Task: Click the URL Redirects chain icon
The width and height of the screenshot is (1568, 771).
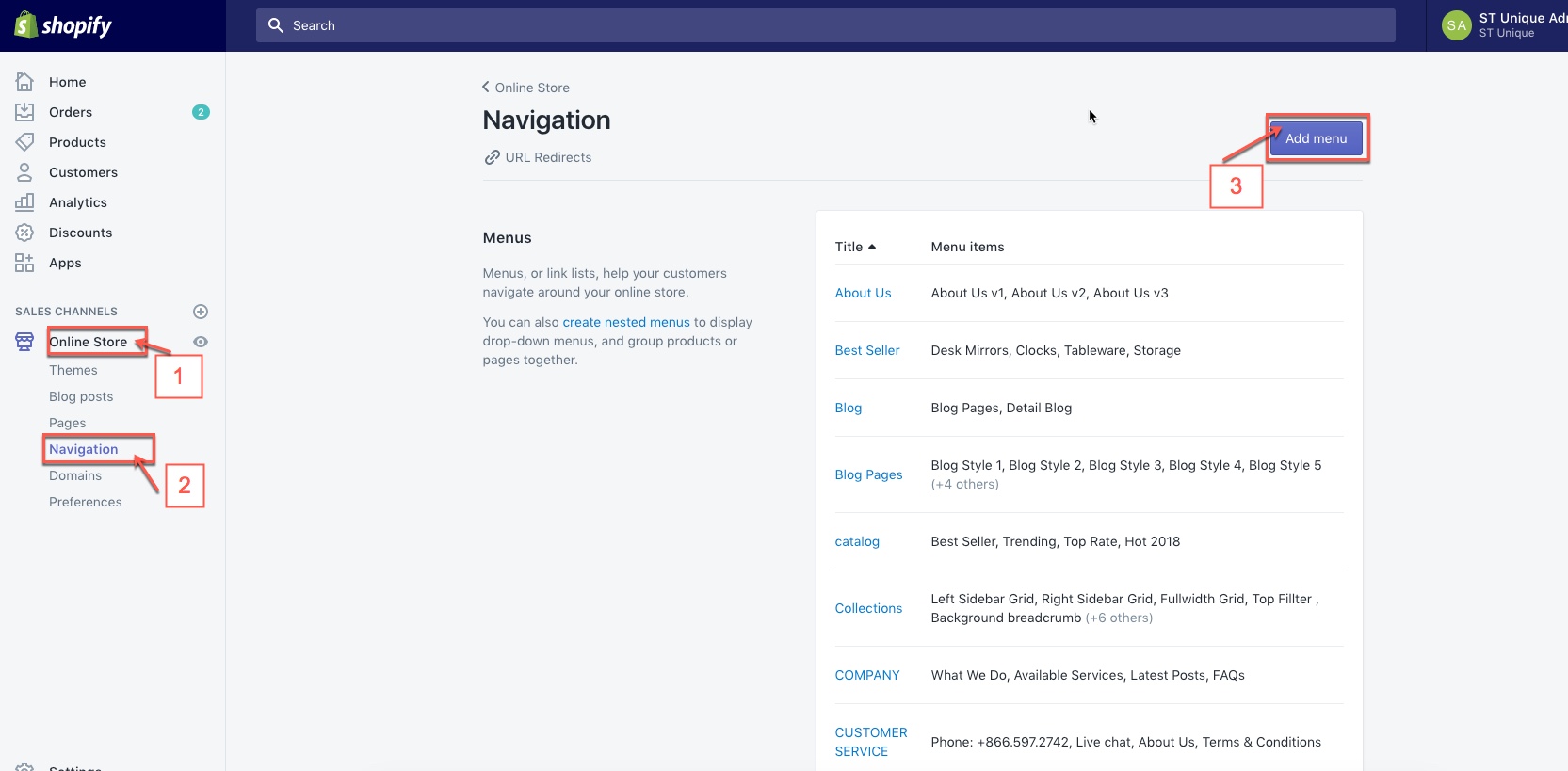Action: coord(492,157)
